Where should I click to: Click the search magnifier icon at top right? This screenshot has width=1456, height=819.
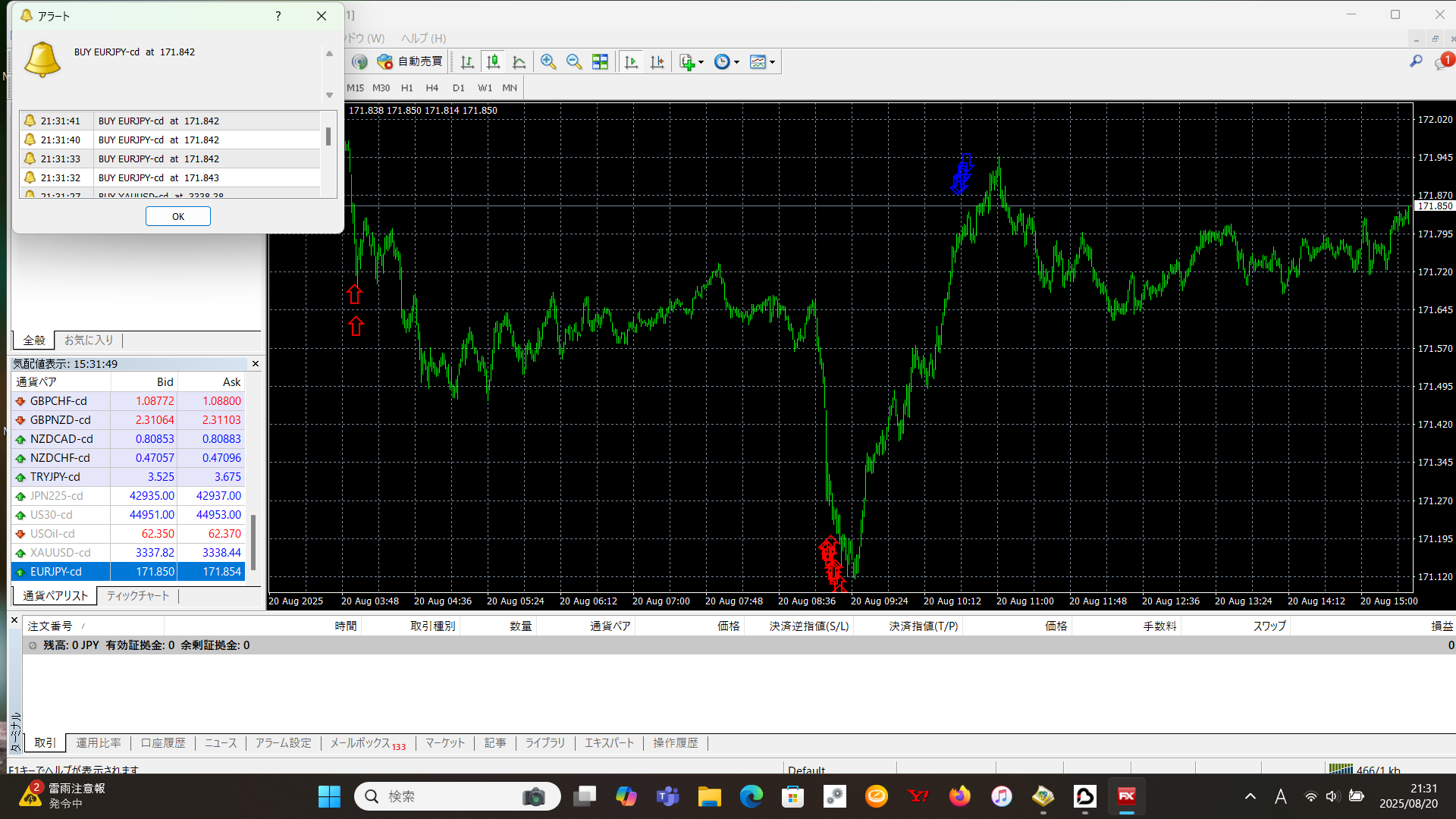pos(1416,61)
